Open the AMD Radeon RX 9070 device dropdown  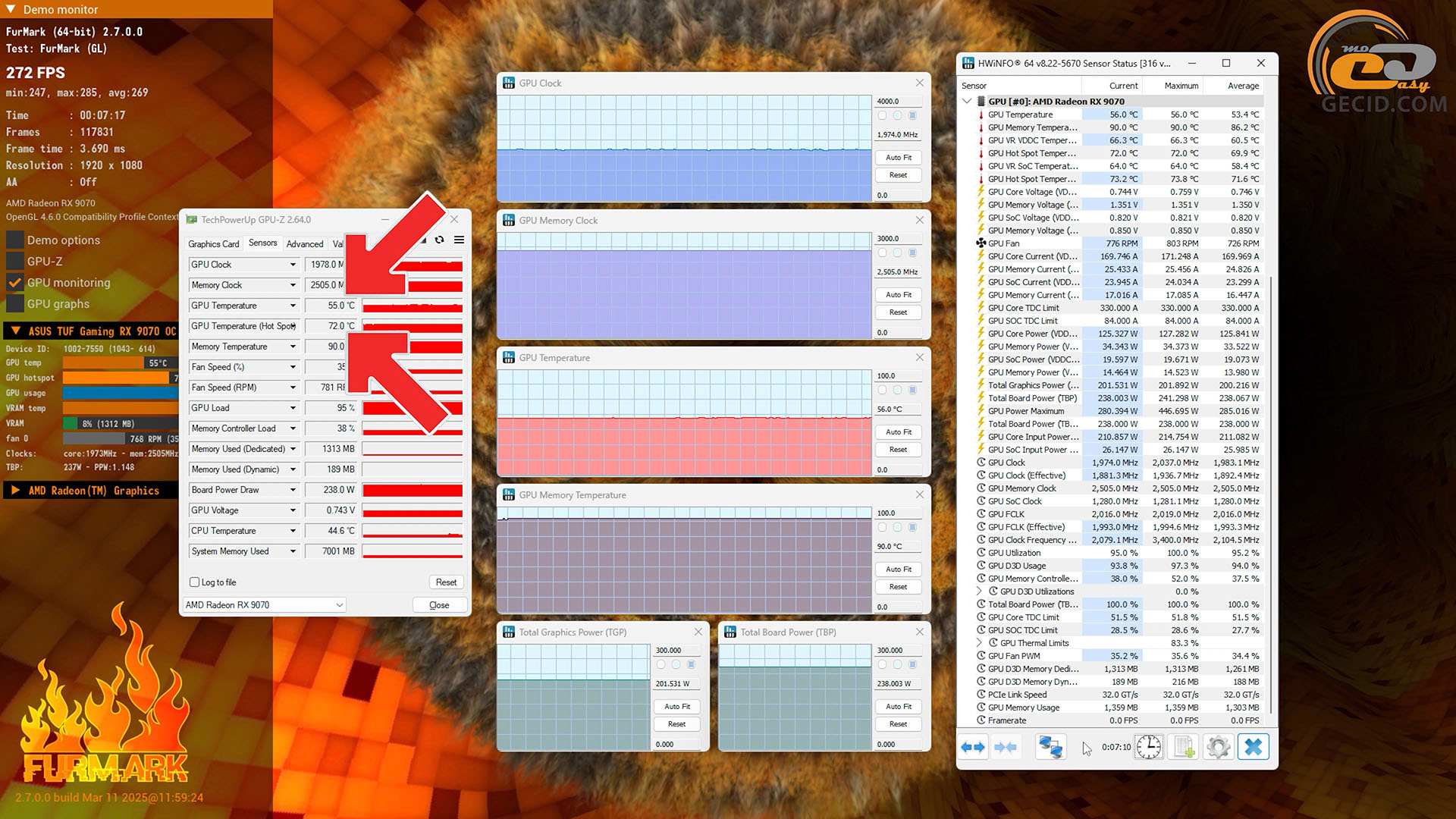[339, 605]
